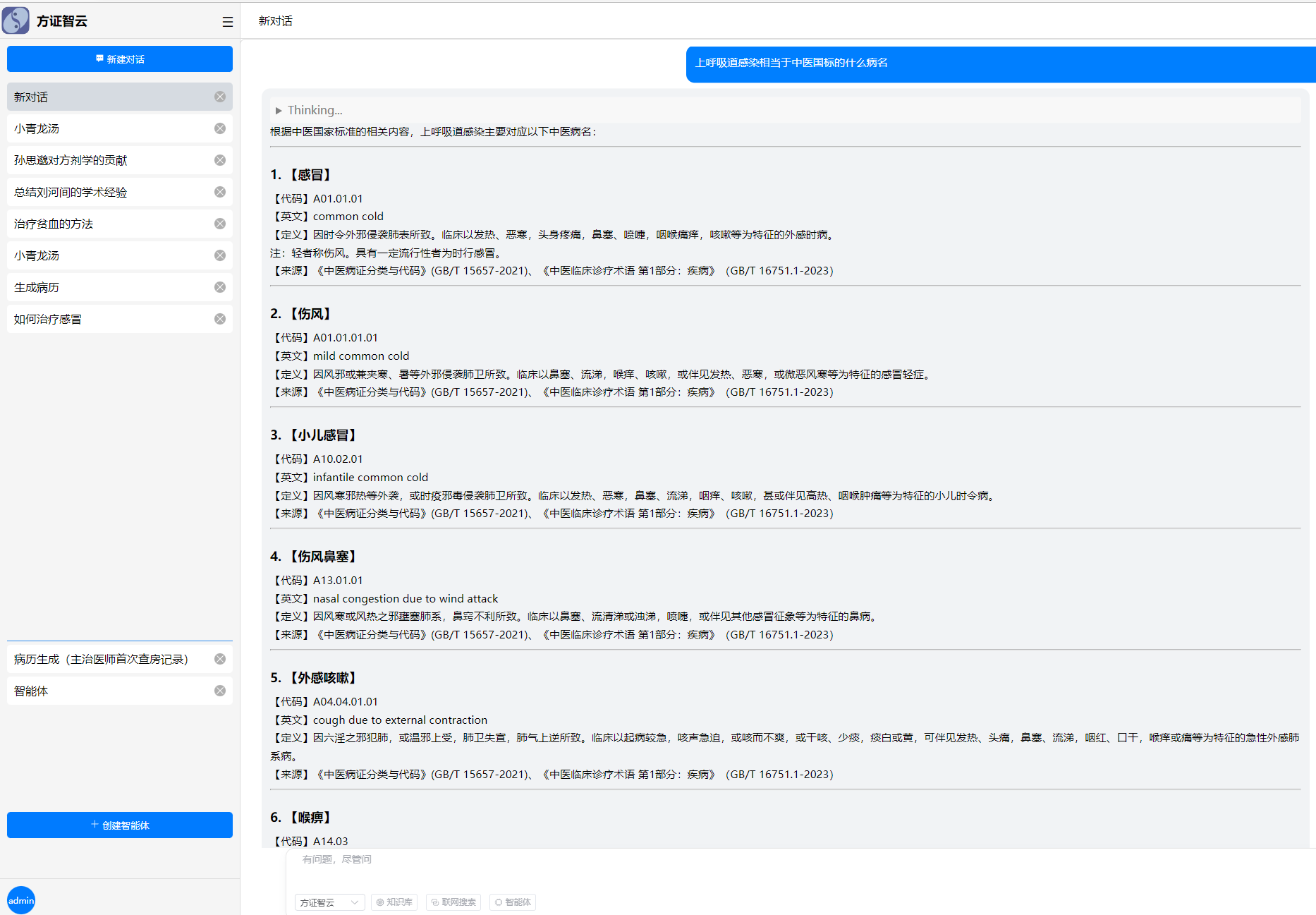Collapse sidebar with hamburger menu icon

(x=227, y=22)
